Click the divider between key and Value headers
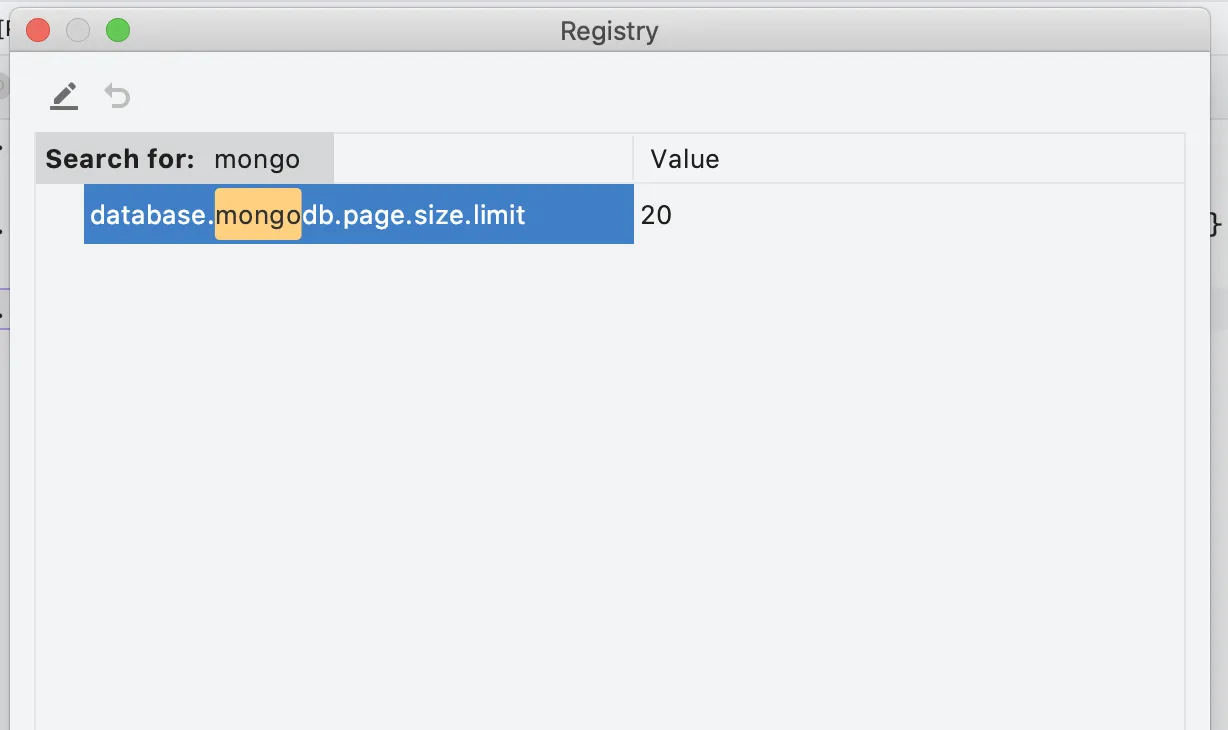 (x=633, y=159)
